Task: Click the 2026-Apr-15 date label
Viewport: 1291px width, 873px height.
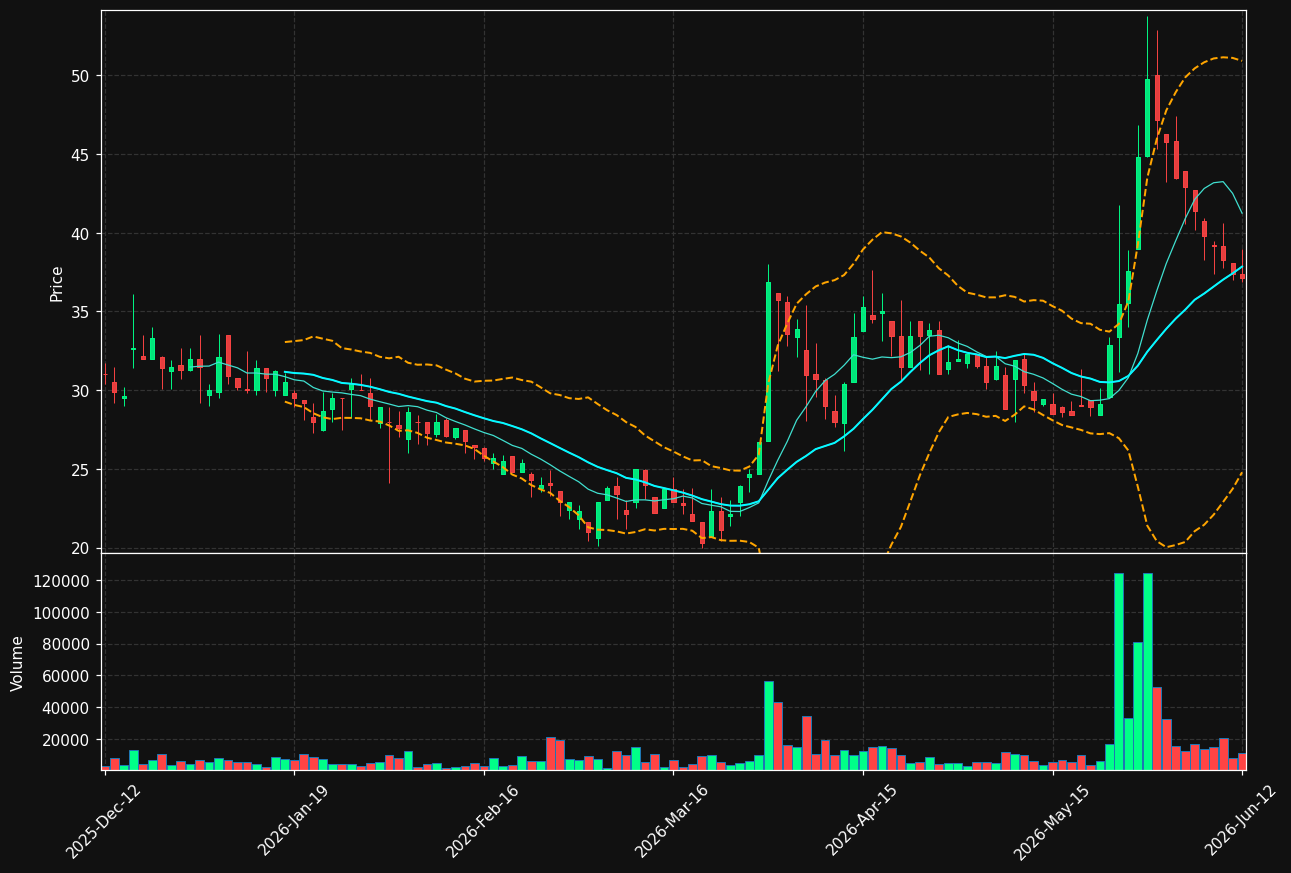Action: [862, 820]
